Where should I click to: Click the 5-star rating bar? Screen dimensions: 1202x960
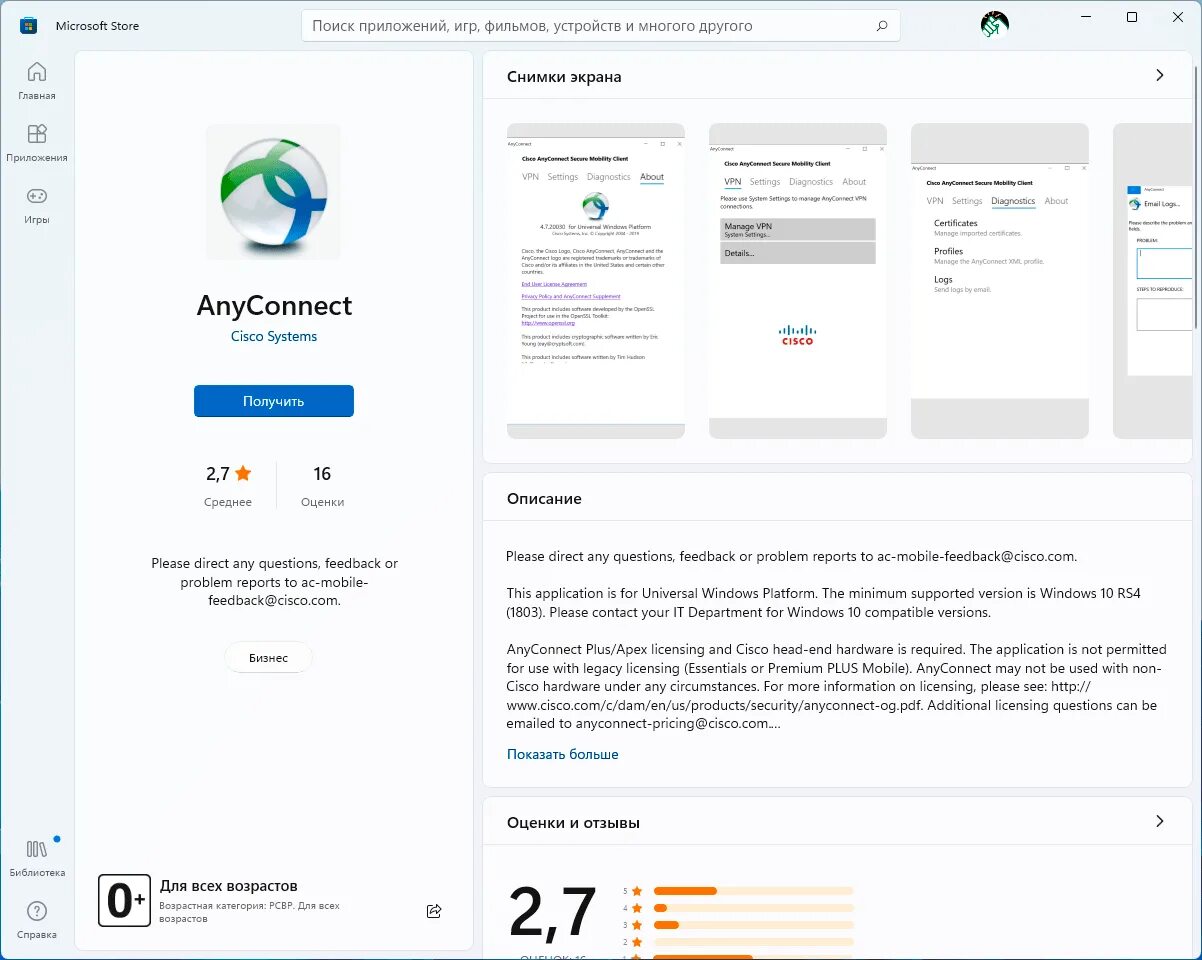753,891
